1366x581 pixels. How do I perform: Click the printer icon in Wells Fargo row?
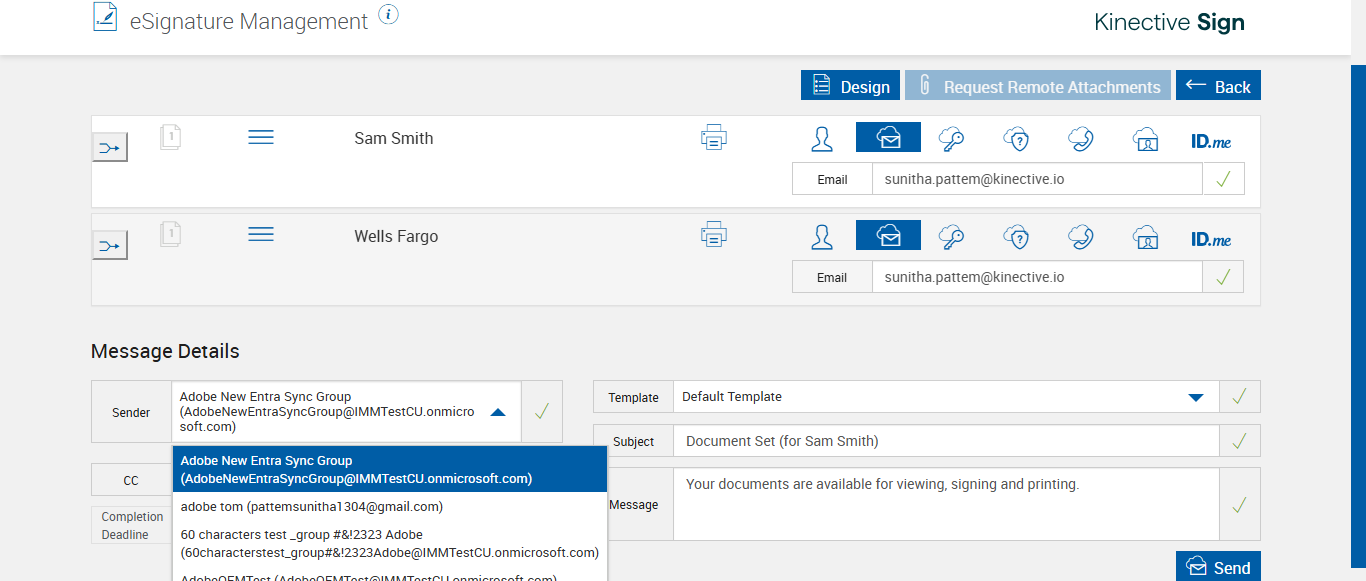click(x=714, y=236)
